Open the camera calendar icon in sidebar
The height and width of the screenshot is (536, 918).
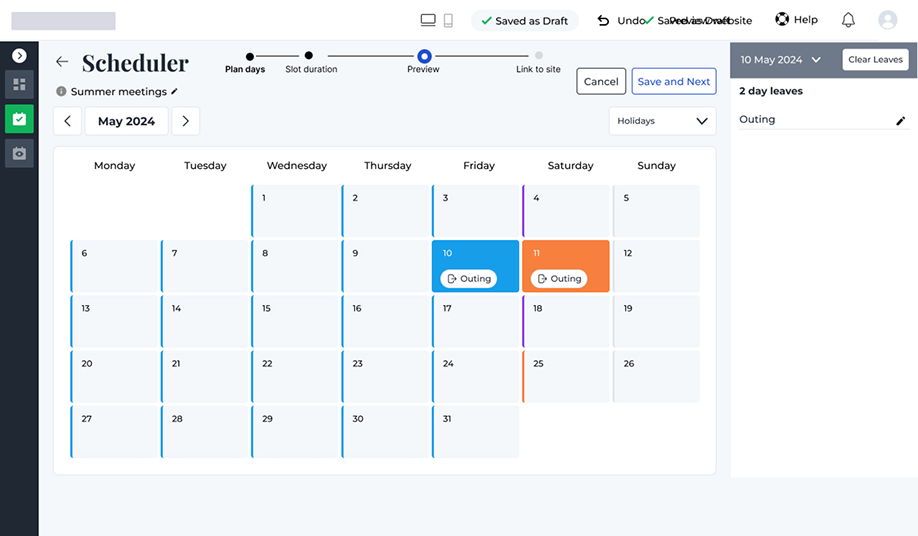19,153
